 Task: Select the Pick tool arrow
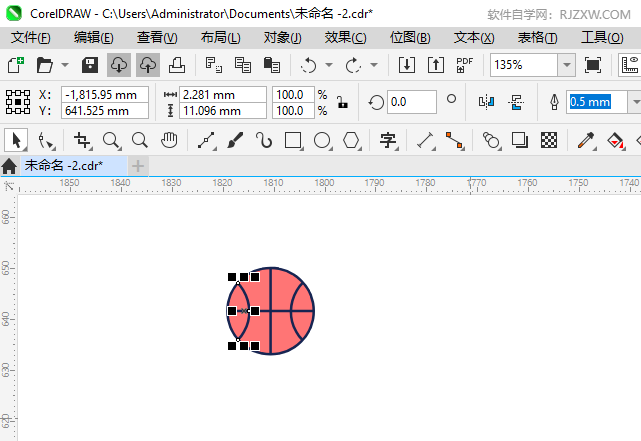tap(16, 140)
